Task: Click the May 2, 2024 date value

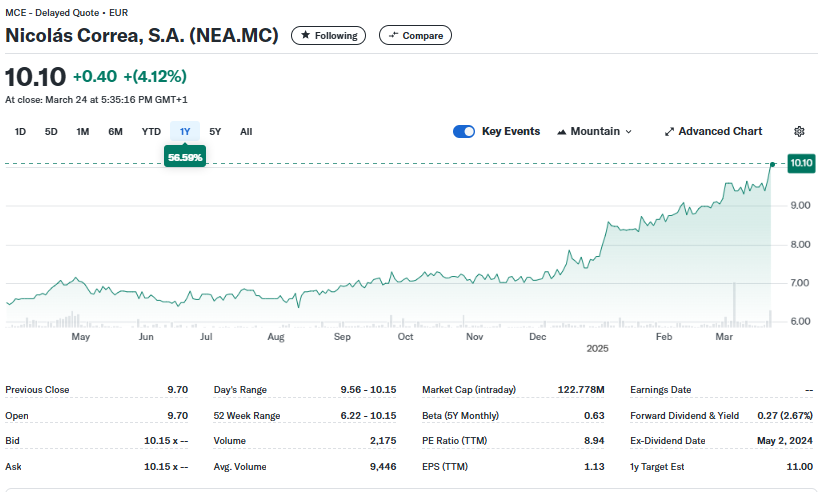Action: coord(785,441)
